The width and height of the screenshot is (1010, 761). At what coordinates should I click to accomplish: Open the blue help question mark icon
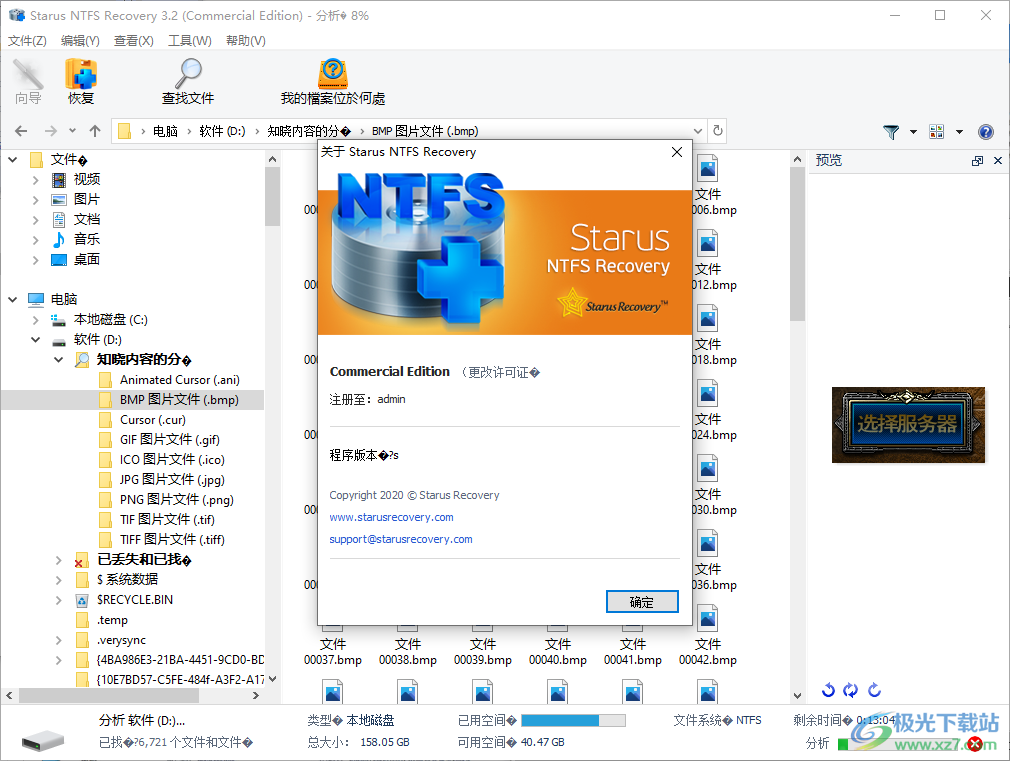986,132
